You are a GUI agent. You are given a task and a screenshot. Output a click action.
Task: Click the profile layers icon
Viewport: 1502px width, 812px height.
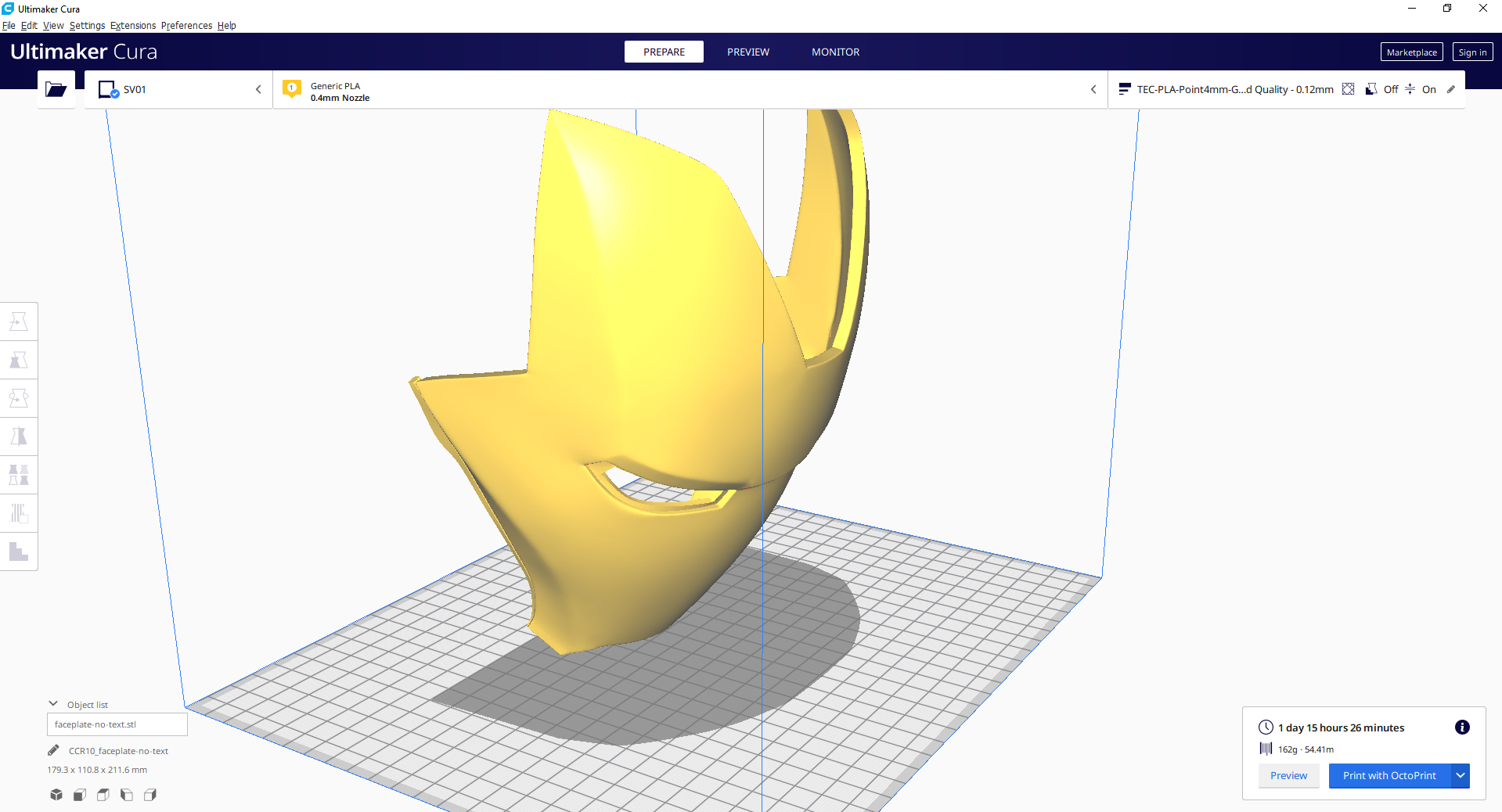[x=1125, y=89]
